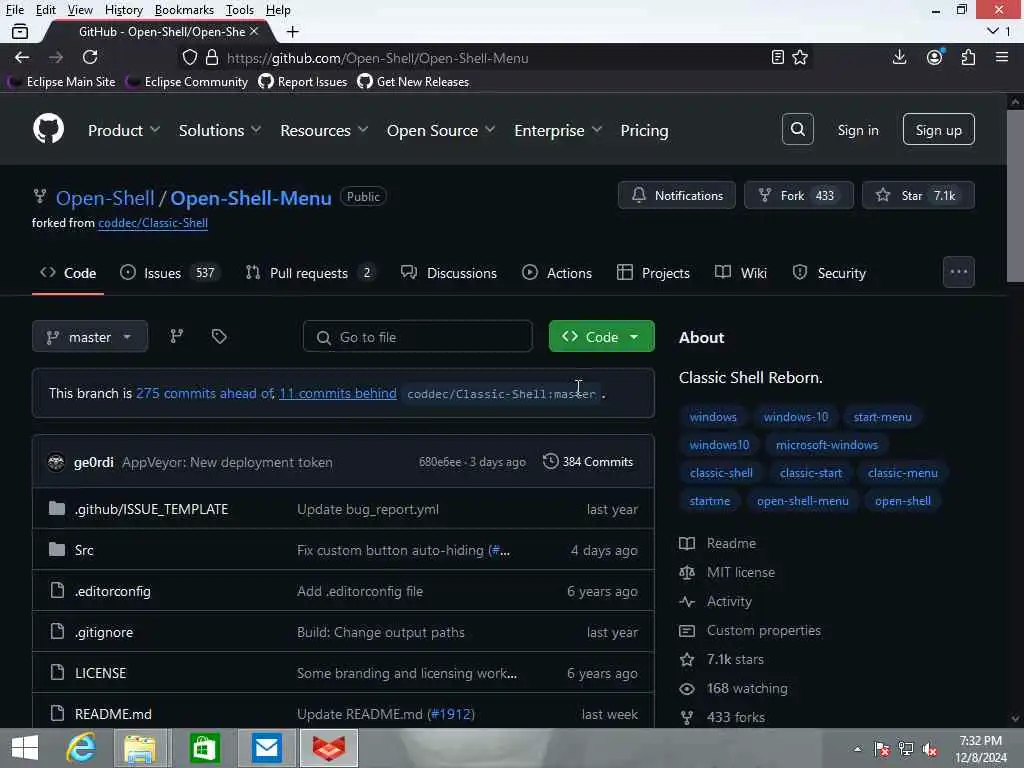The height and width of the screenshot is (768, 1024).
Task: Open the green Code dropdown button
Action: [601, 336]
